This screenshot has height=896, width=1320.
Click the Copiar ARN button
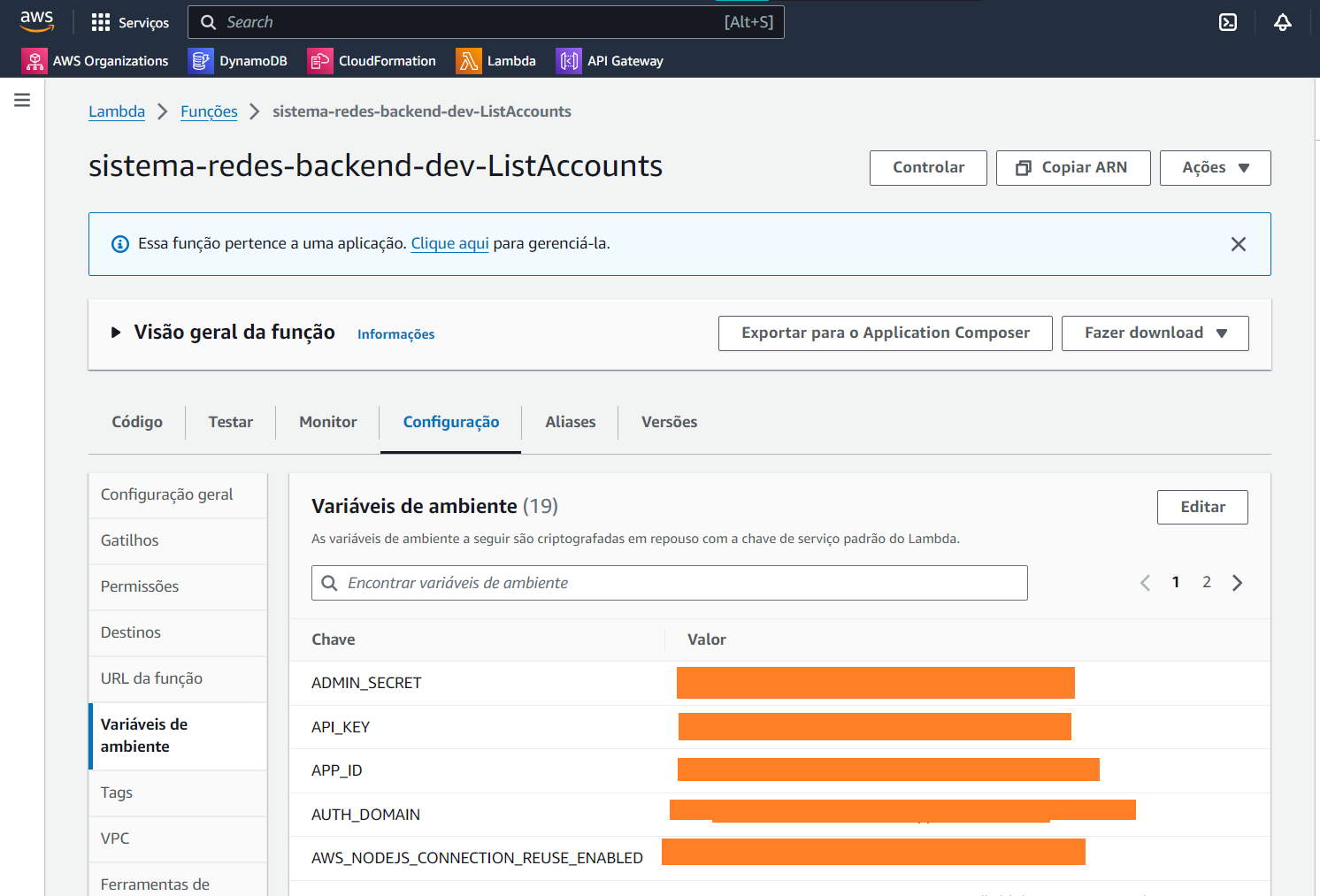(1073, 167)
